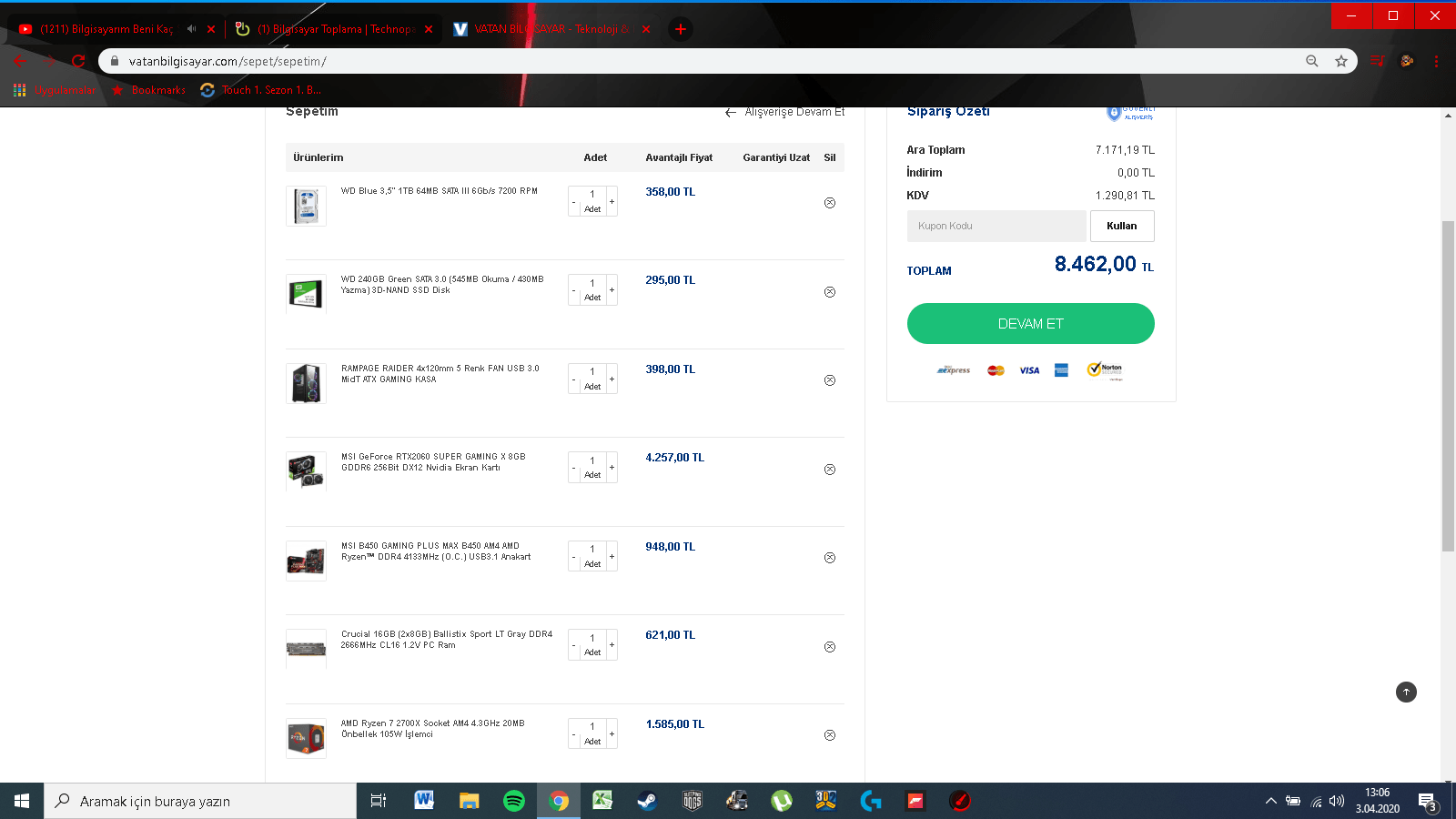Open the media control toolbar button
Screen dimensions: 1456x819
coord(1378,61)
